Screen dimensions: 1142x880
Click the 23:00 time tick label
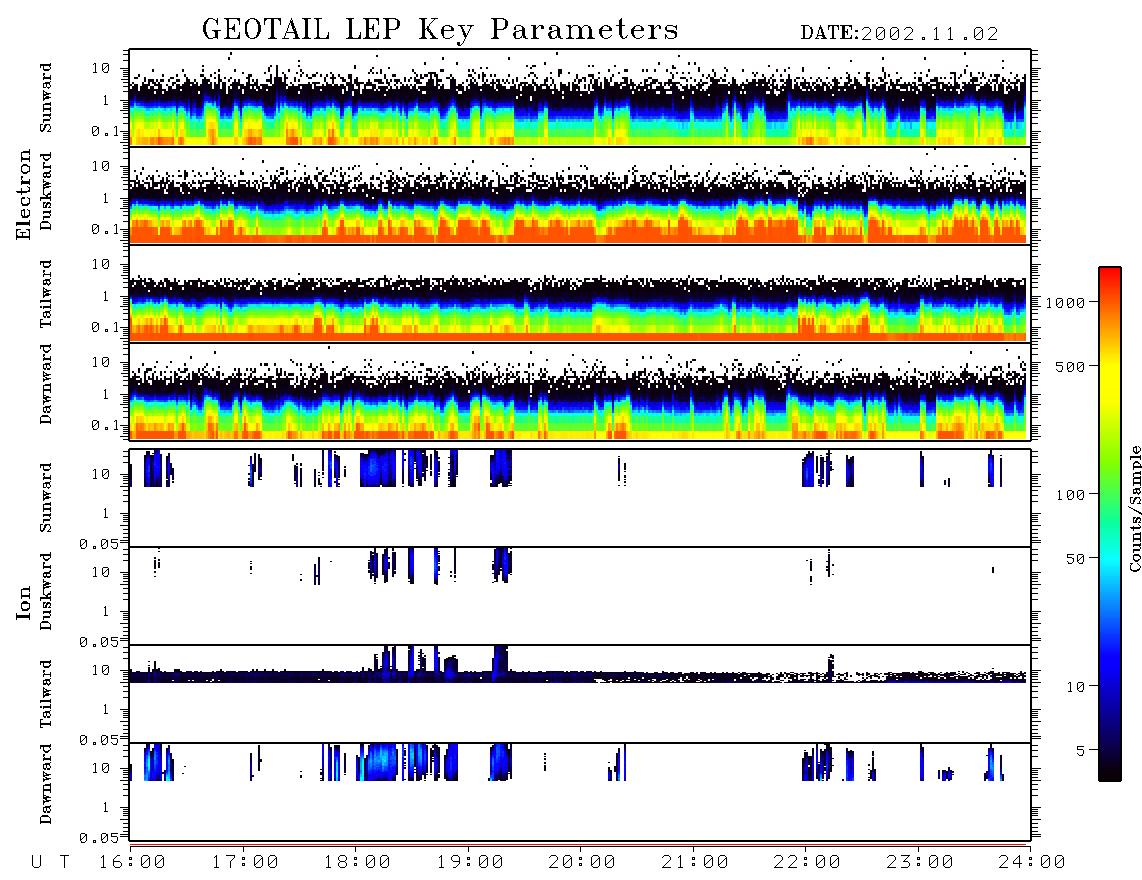click(x=919, y=862)
